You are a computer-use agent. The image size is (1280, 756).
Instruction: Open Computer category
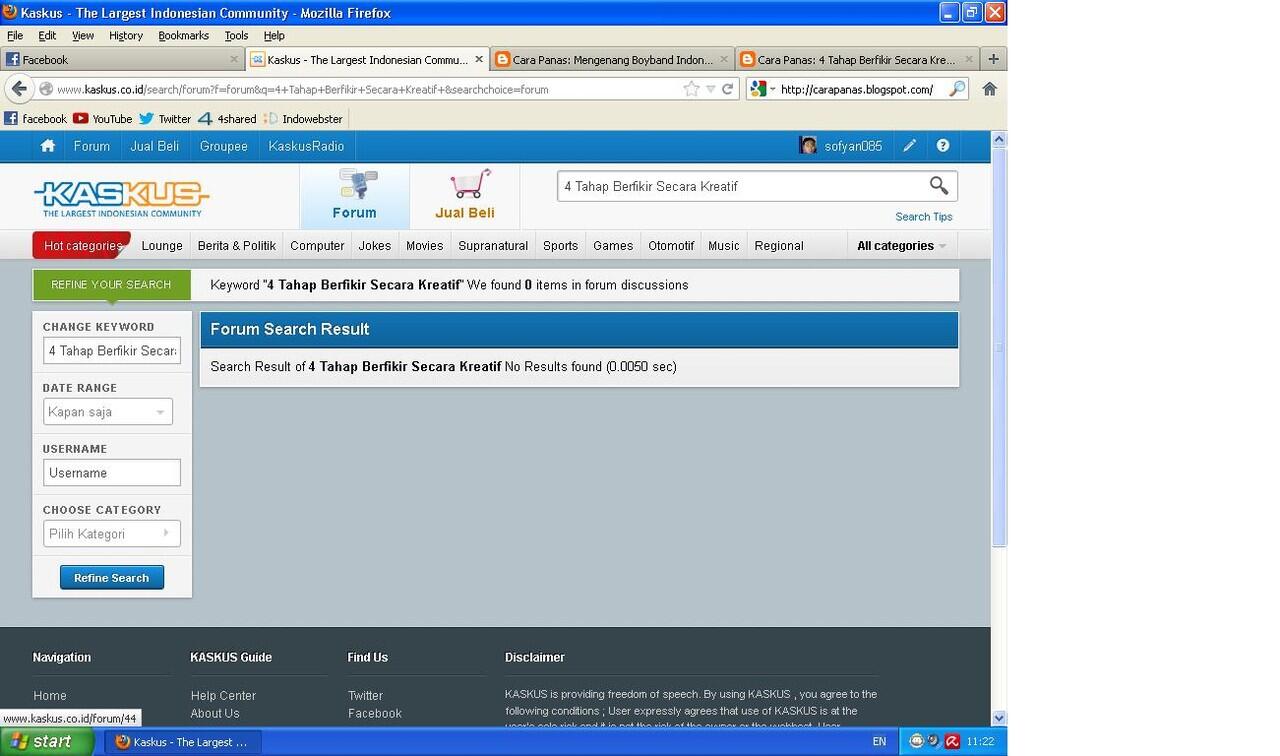click(x=317, y=246)
